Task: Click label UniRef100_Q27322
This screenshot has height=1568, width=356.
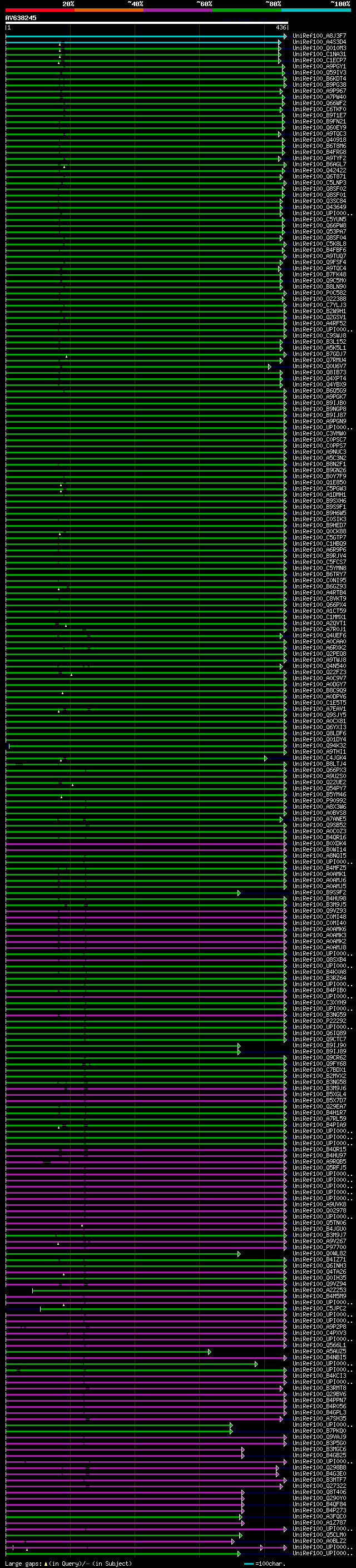Action: coord(319,1486)
